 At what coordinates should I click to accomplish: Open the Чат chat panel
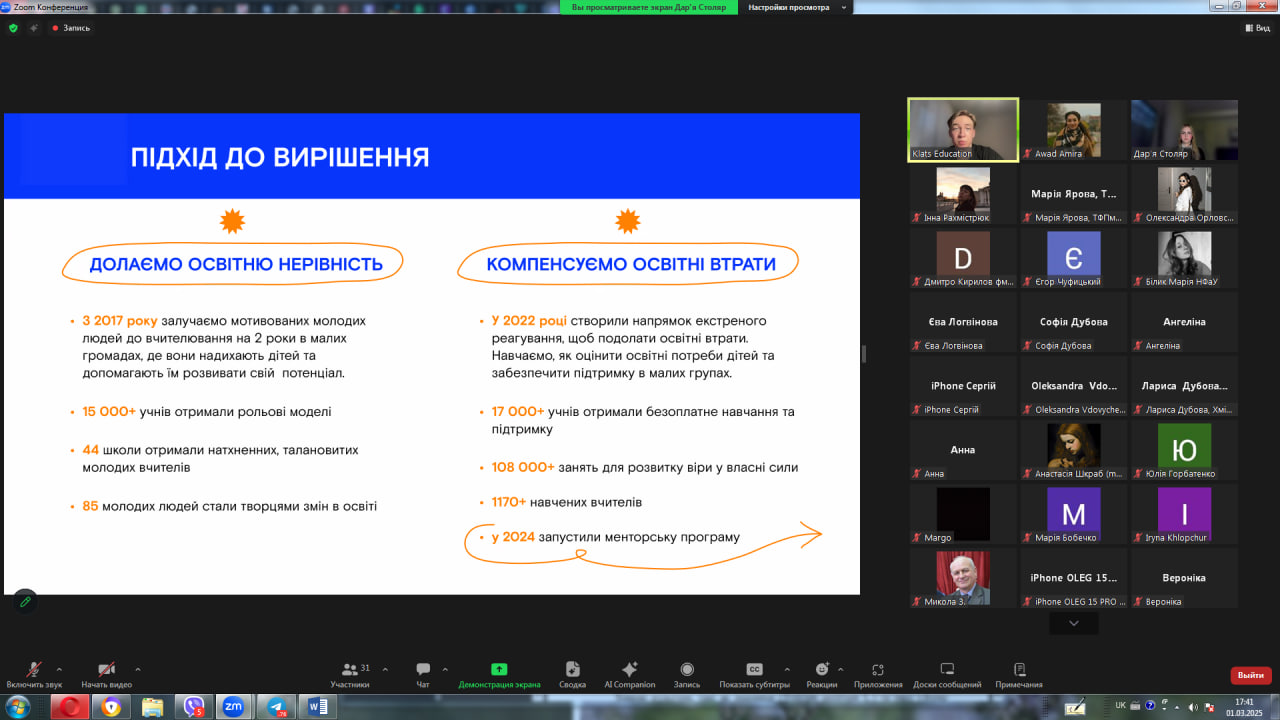click(423, 675)
